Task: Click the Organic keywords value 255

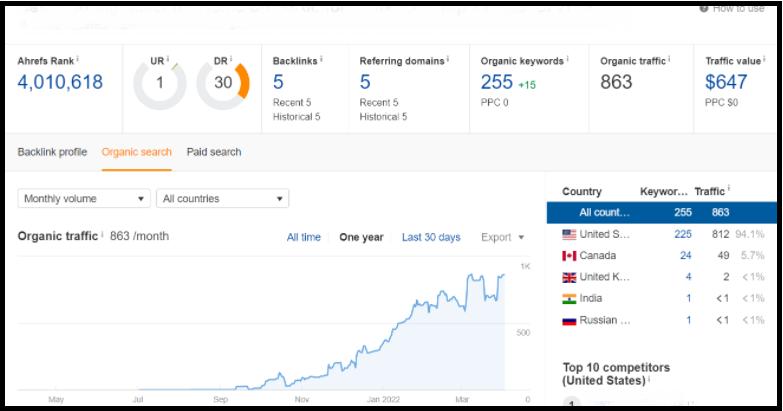Action: (x=497, y=82)
